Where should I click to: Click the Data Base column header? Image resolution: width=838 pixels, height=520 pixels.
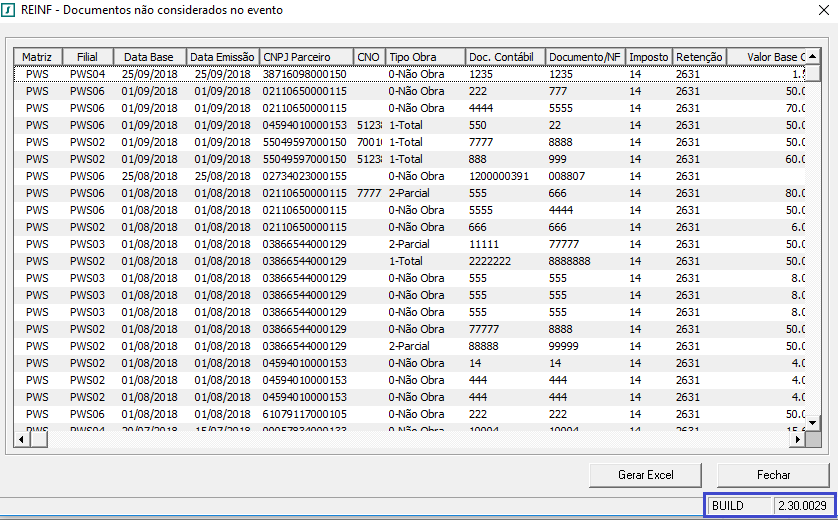pos(148,57)
